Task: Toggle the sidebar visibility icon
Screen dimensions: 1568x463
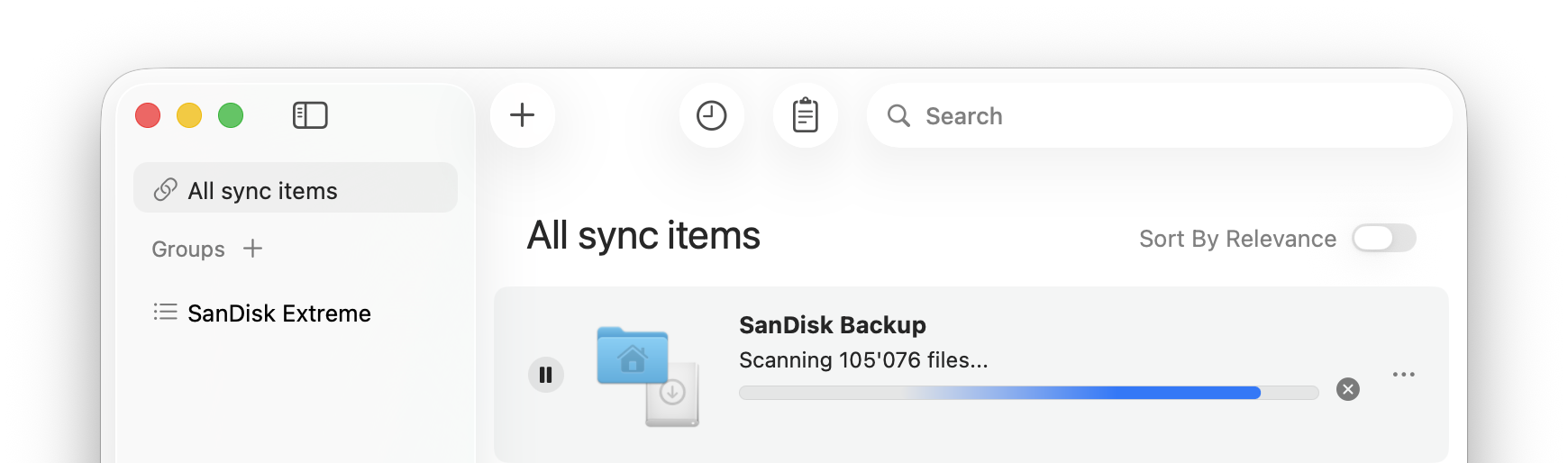Action: pyautogui.click(x=310, y=115)
